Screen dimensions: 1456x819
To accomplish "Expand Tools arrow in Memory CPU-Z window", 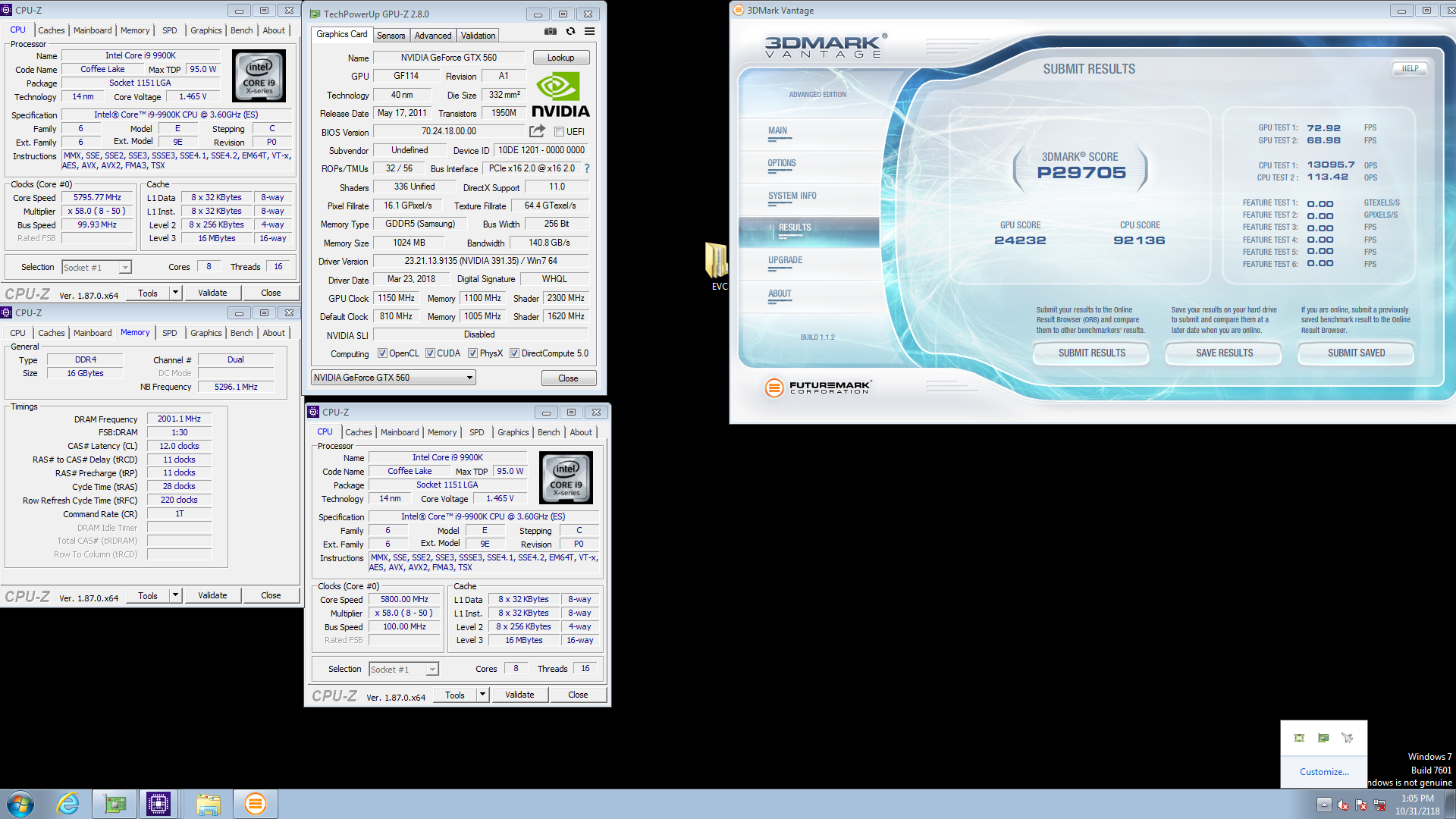I will point(175,595).
